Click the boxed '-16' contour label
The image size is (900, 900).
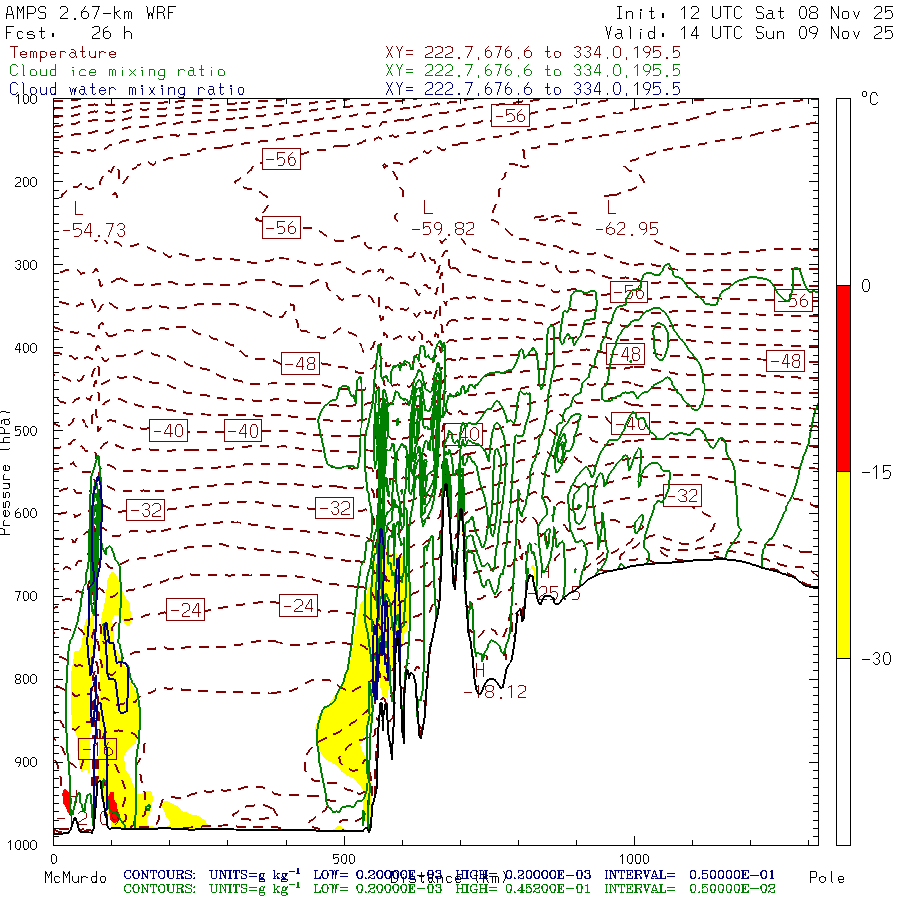coord(97,749)
